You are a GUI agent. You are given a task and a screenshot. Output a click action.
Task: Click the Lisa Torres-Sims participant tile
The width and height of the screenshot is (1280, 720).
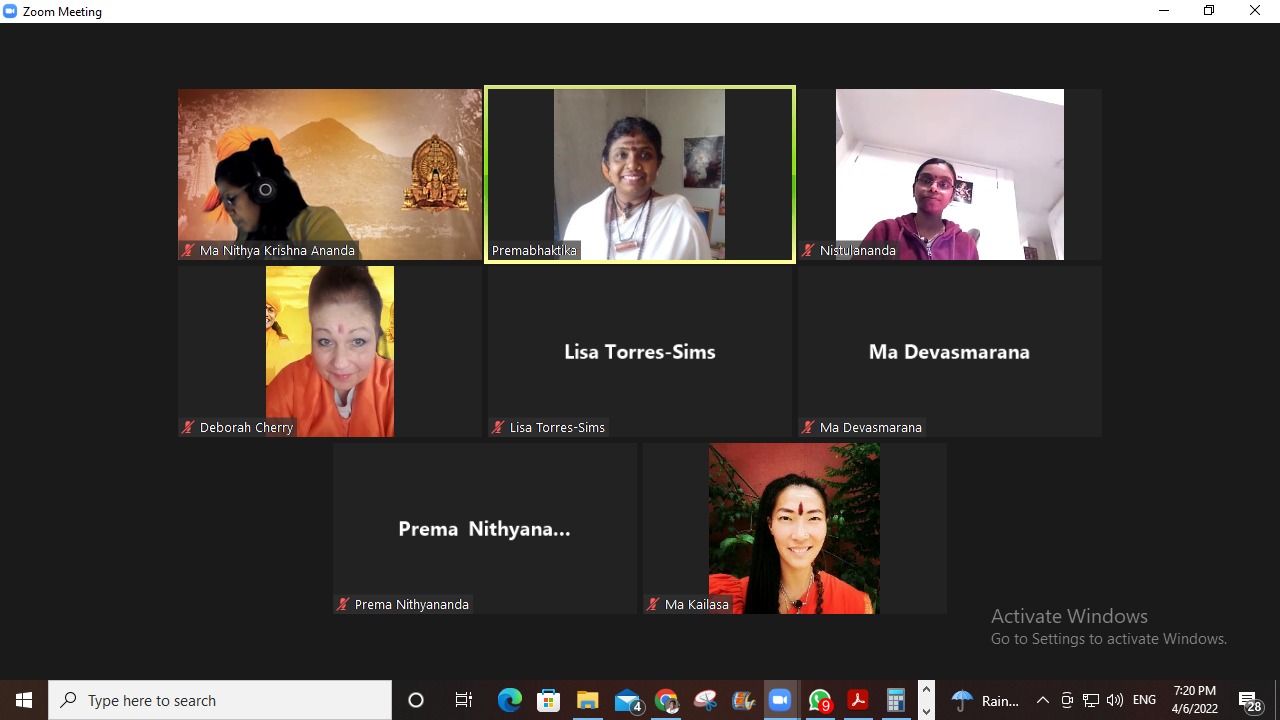(x=640, y=351)
